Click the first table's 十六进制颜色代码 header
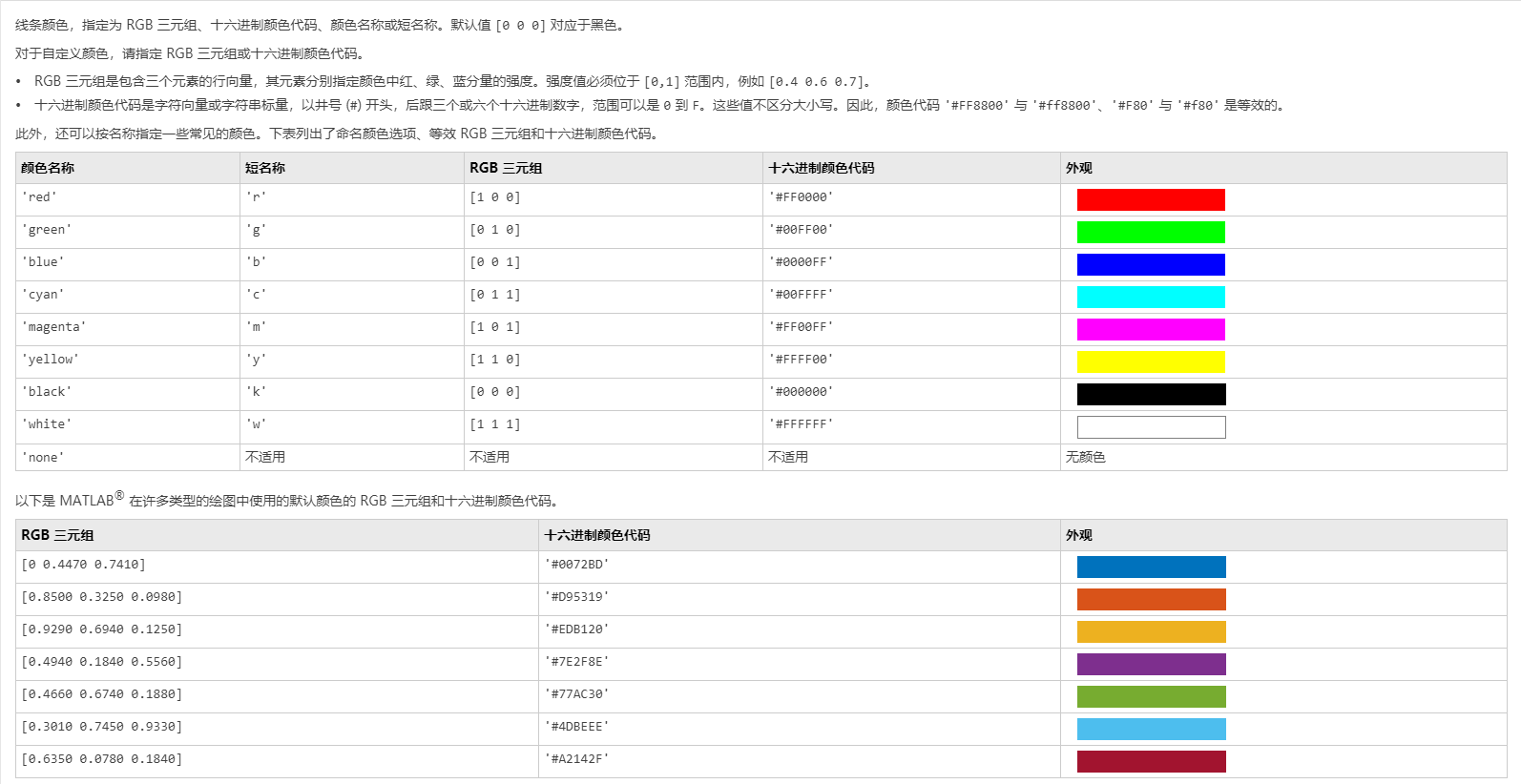The width and height of the screenshot is (1521, 784). point(911,168)
